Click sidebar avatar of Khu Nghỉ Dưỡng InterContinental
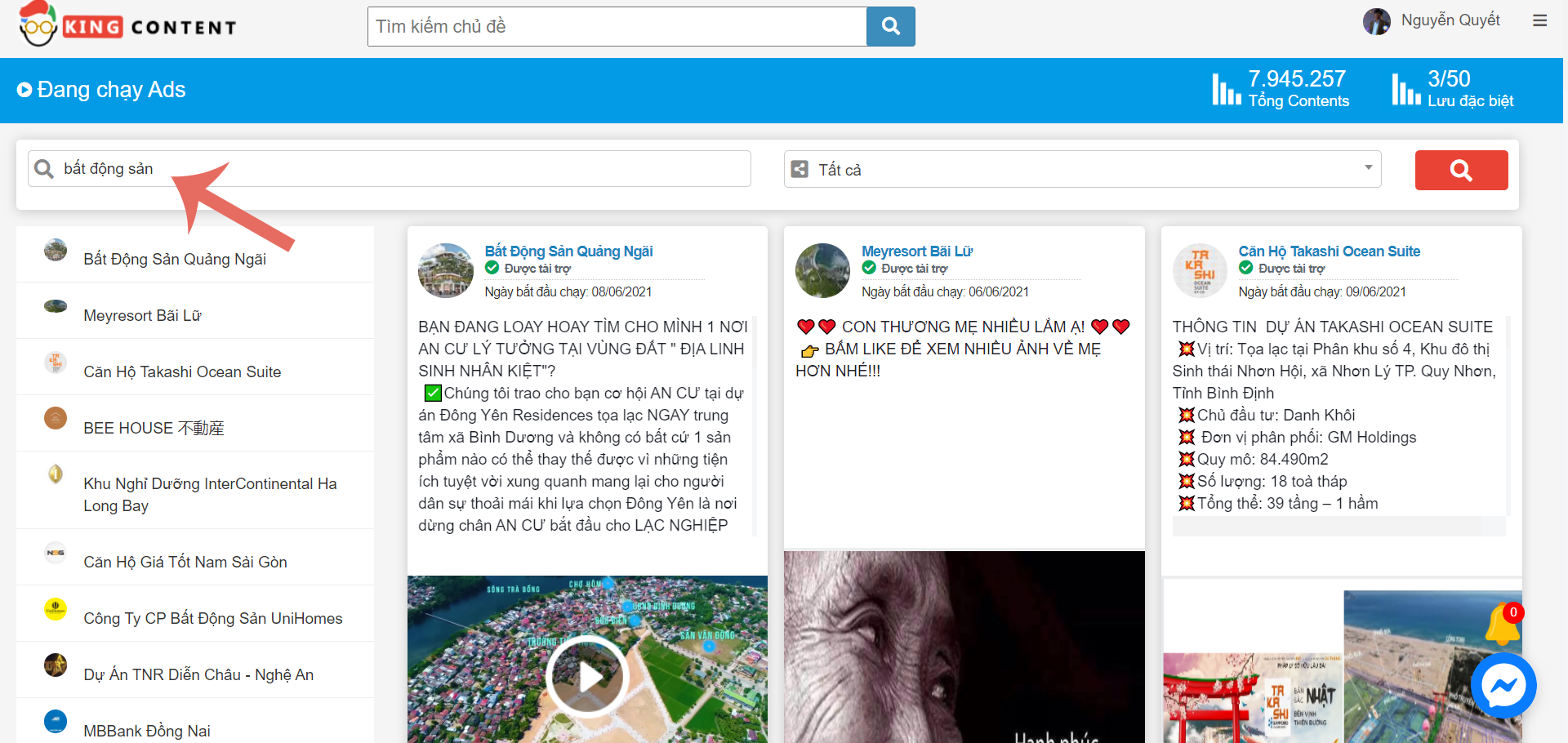The height and width of the screenshot is (743, 1568). 56,474
